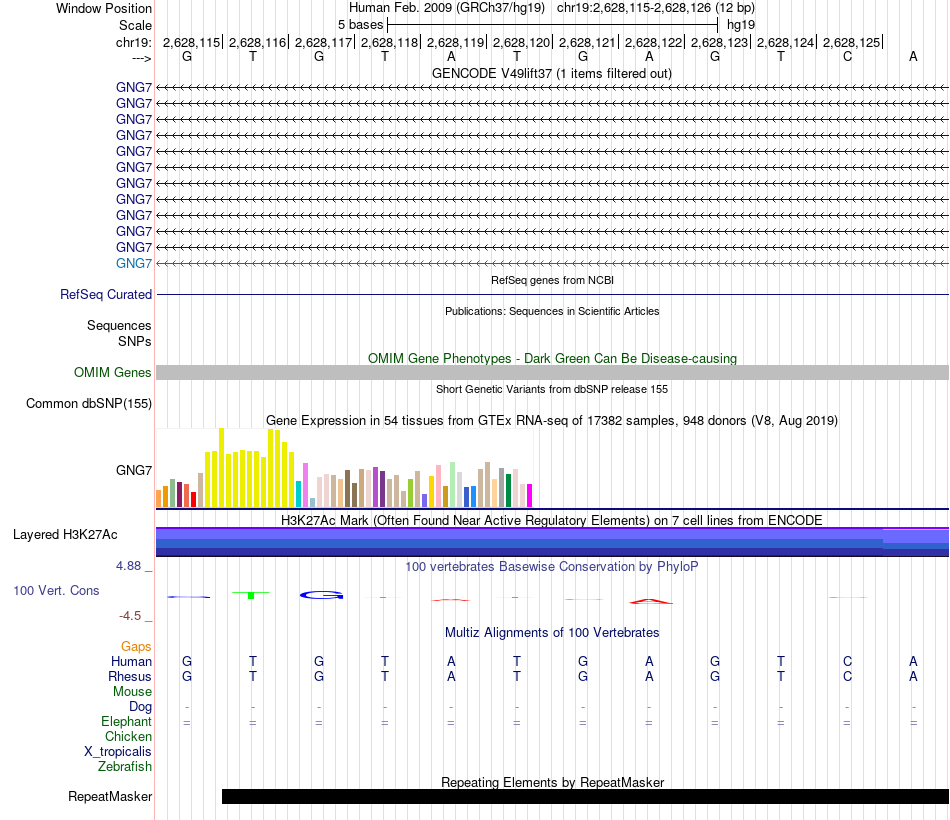Image resolution: width=950 pixels, height=820 pixels.
Task: Click the OMIM Genes label
Action: [113, 373]
